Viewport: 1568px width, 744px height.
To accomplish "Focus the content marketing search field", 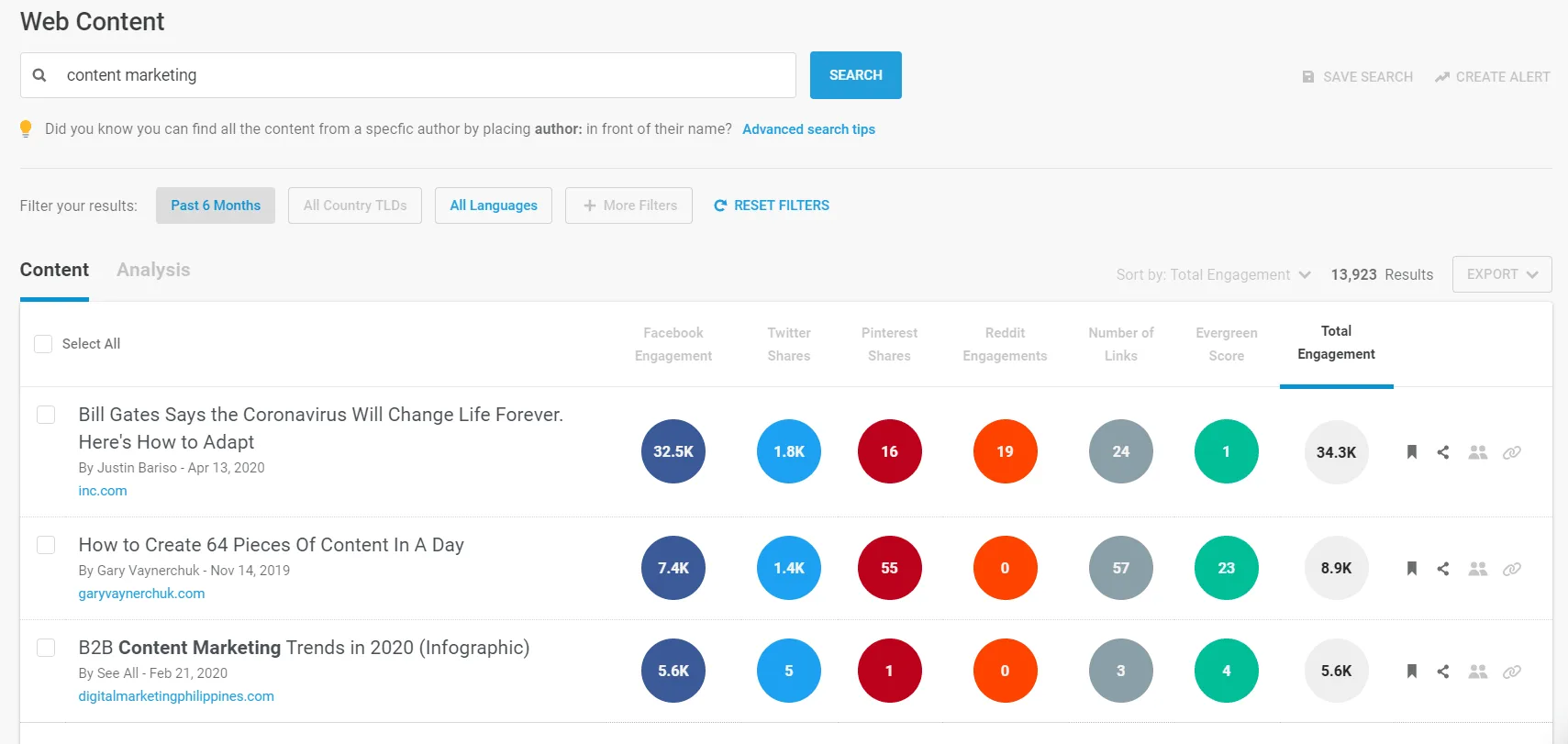I will 408,75.
